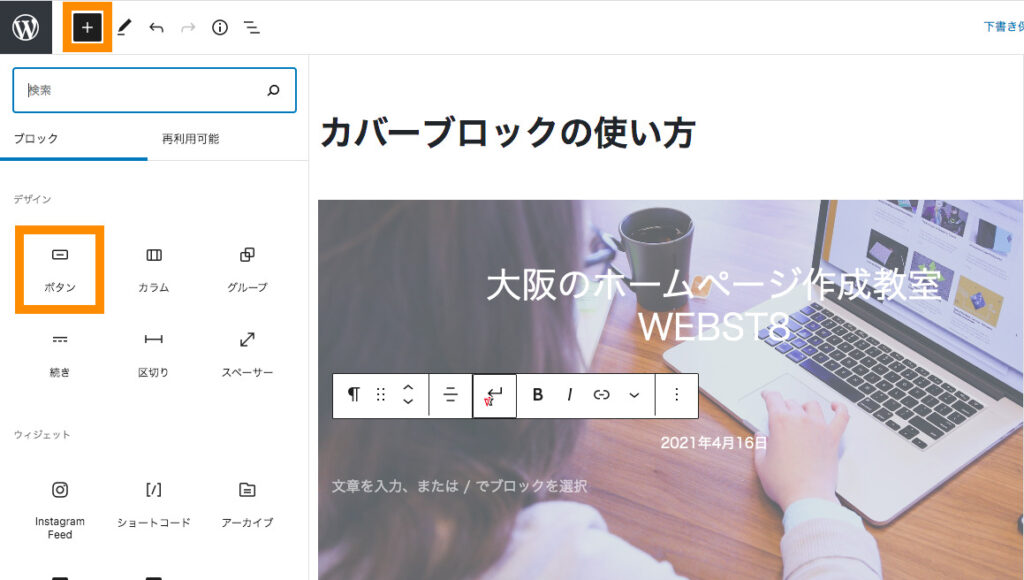This screenshot has height=580, width=1024.
Task: Click the date text 2021年4月16日
Action: tap(714, 443)
